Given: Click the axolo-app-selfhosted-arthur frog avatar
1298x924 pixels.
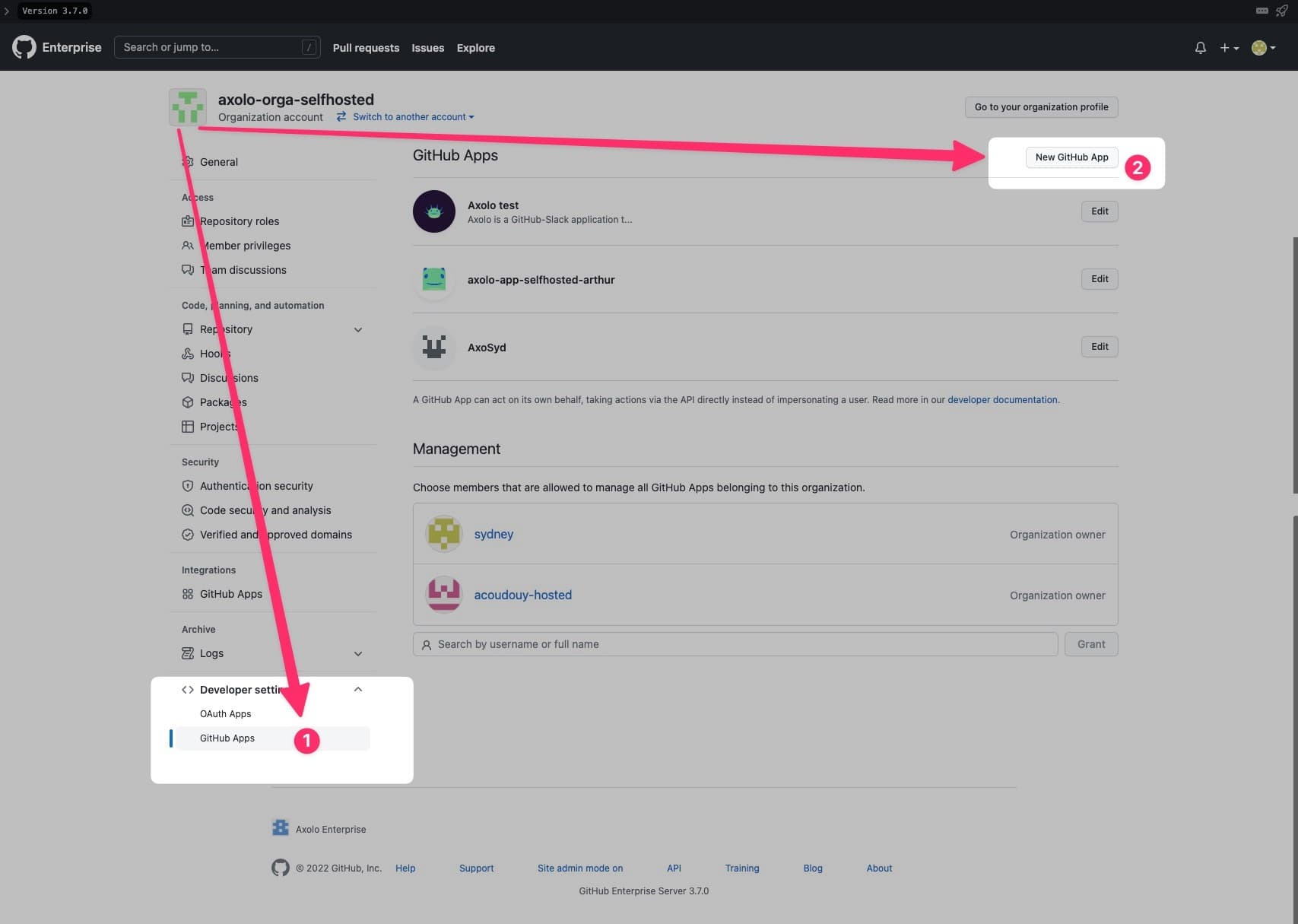Looking at the screenshot, I should [434, 279].
